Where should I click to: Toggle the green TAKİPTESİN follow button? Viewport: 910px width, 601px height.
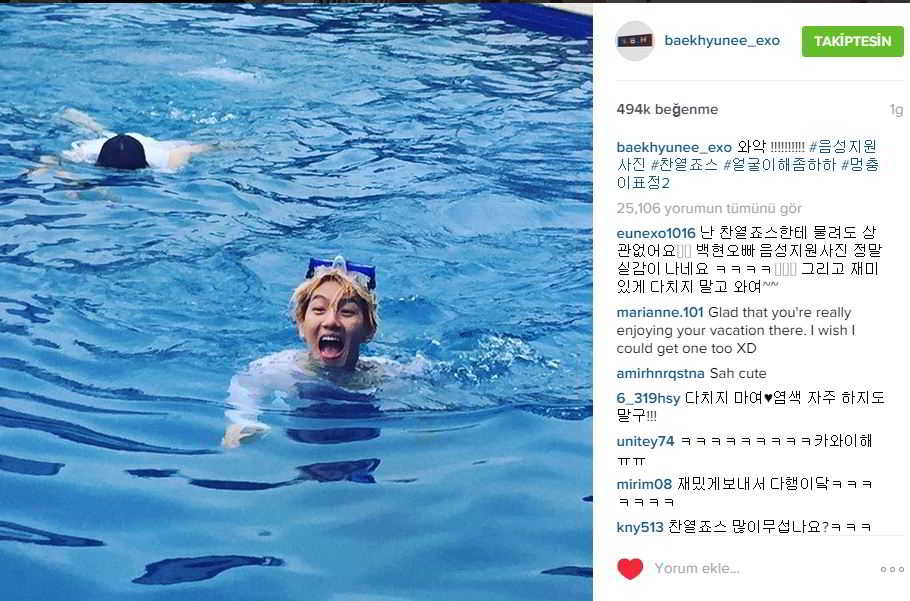[853, 41]
